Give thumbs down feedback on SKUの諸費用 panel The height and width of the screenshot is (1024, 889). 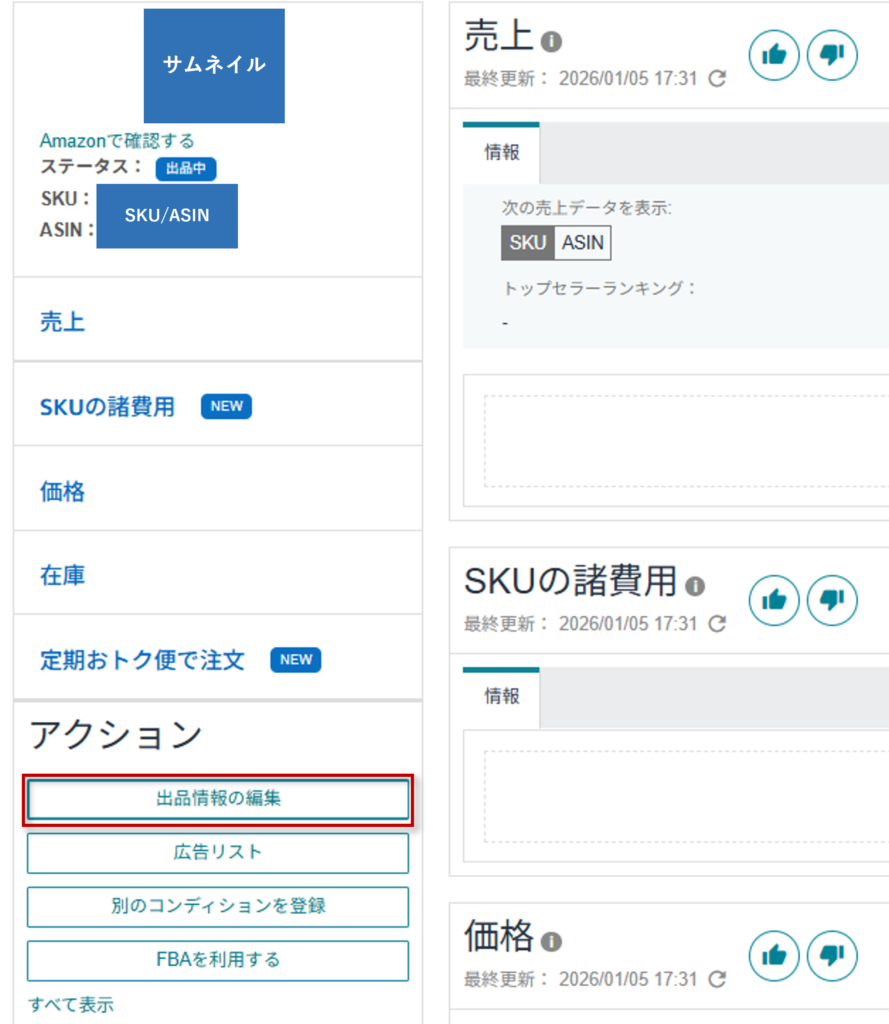click(831, 600)
